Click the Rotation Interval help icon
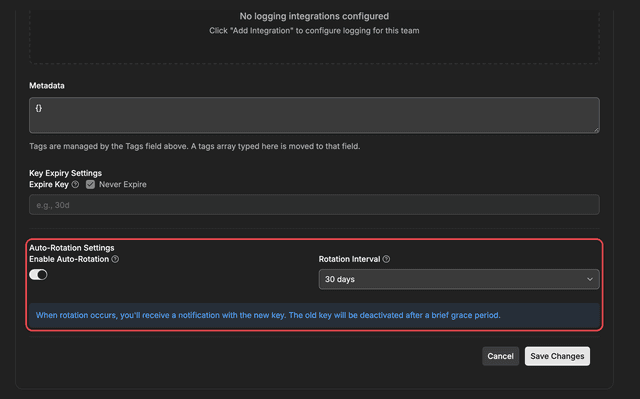 pyautogui.click(x=386, y=259)
